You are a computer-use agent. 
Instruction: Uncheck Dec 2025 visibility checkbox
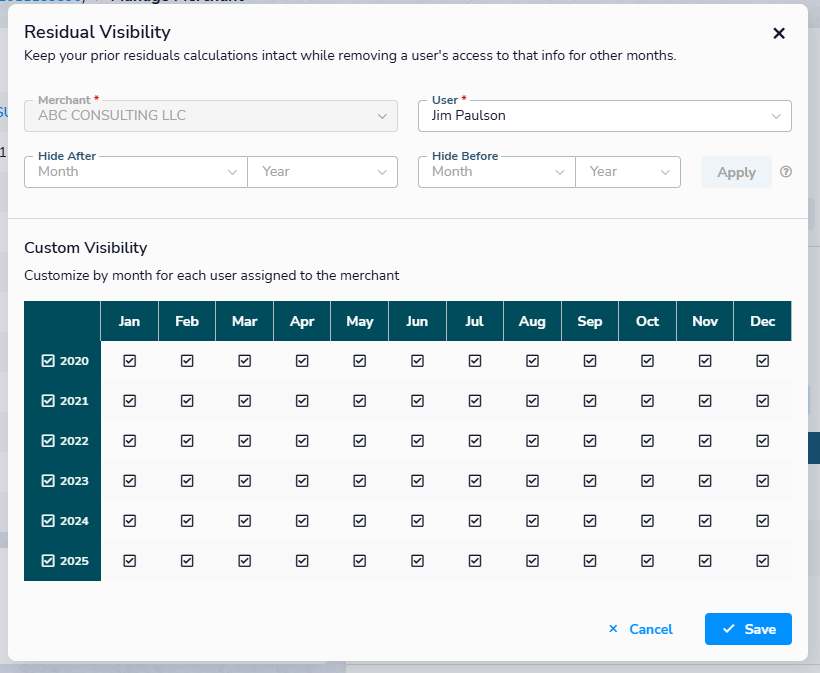coord(762,561)
